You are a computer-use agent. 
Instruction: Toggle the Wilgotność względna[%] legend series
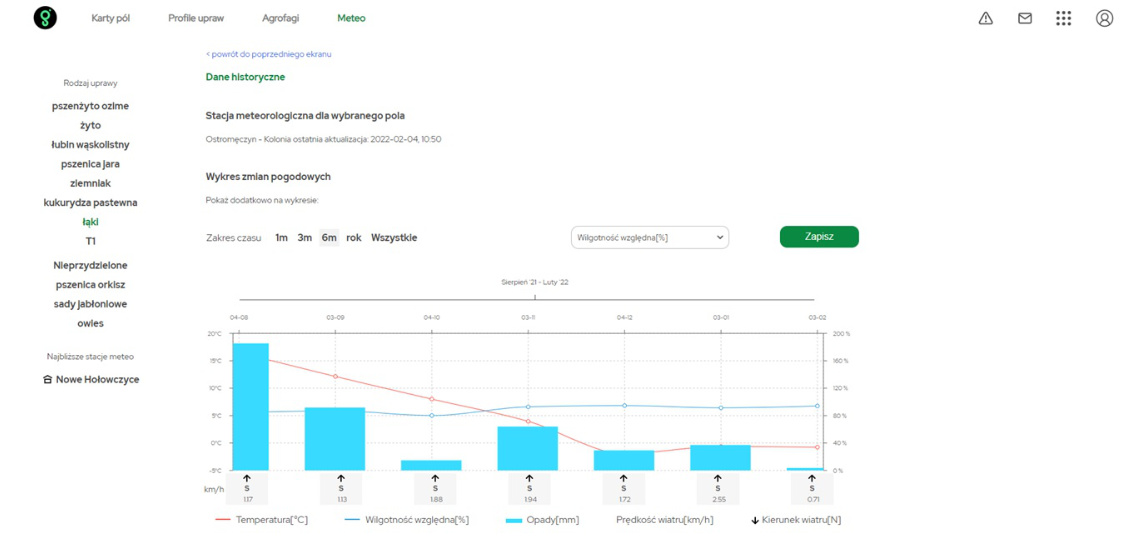click(x=406, y=520)
